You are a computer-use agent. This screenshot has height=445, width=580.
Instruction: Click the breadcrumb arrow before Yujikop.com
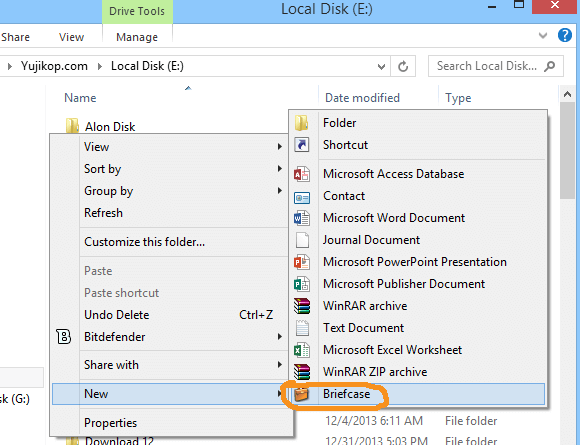(x=10, y=67)
